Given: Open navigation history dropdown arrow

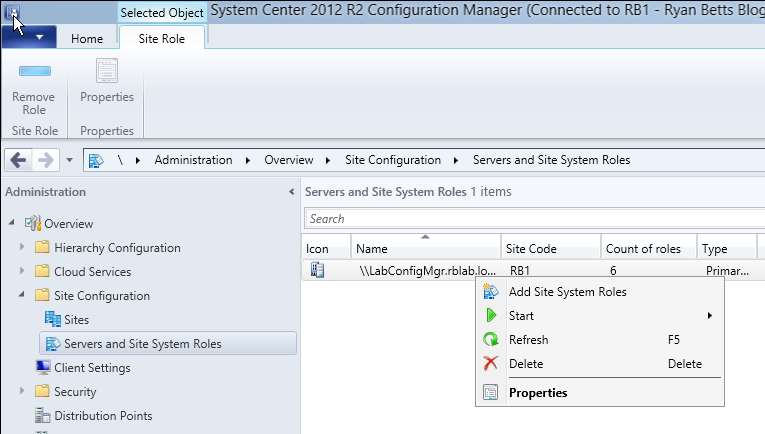Looking at the screenshot, I should tap(69, 160).
